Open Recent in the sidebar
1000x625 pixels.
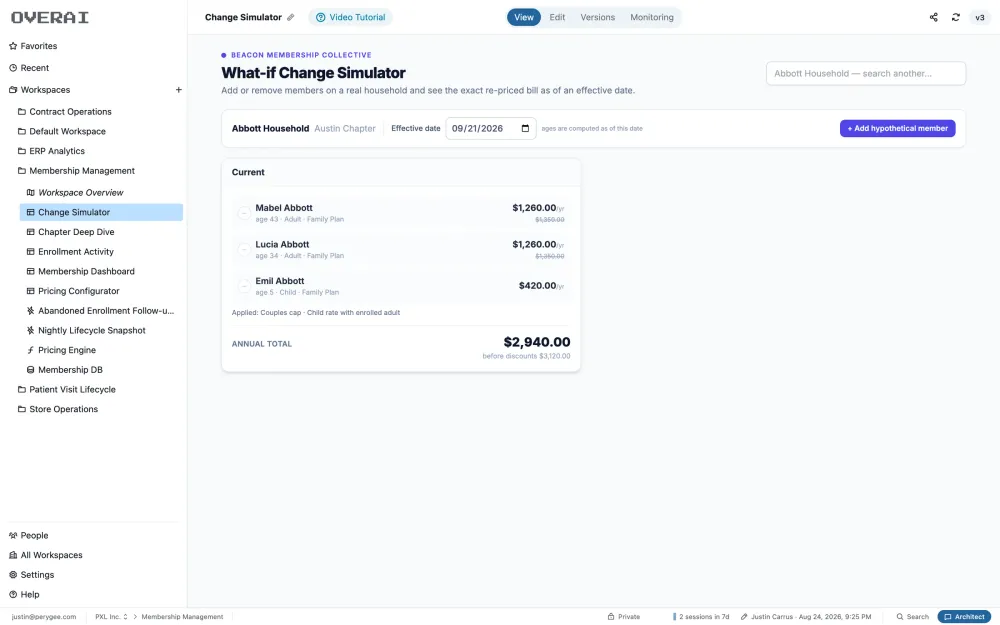(29, 68)
